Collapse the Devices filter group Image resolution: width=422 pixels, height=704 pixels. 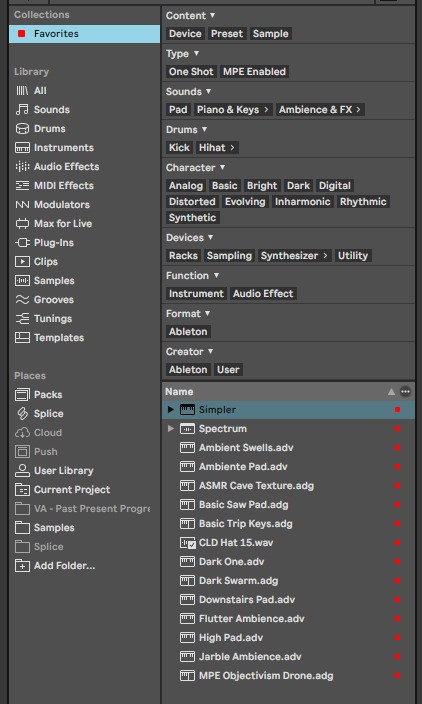(210, 237)
